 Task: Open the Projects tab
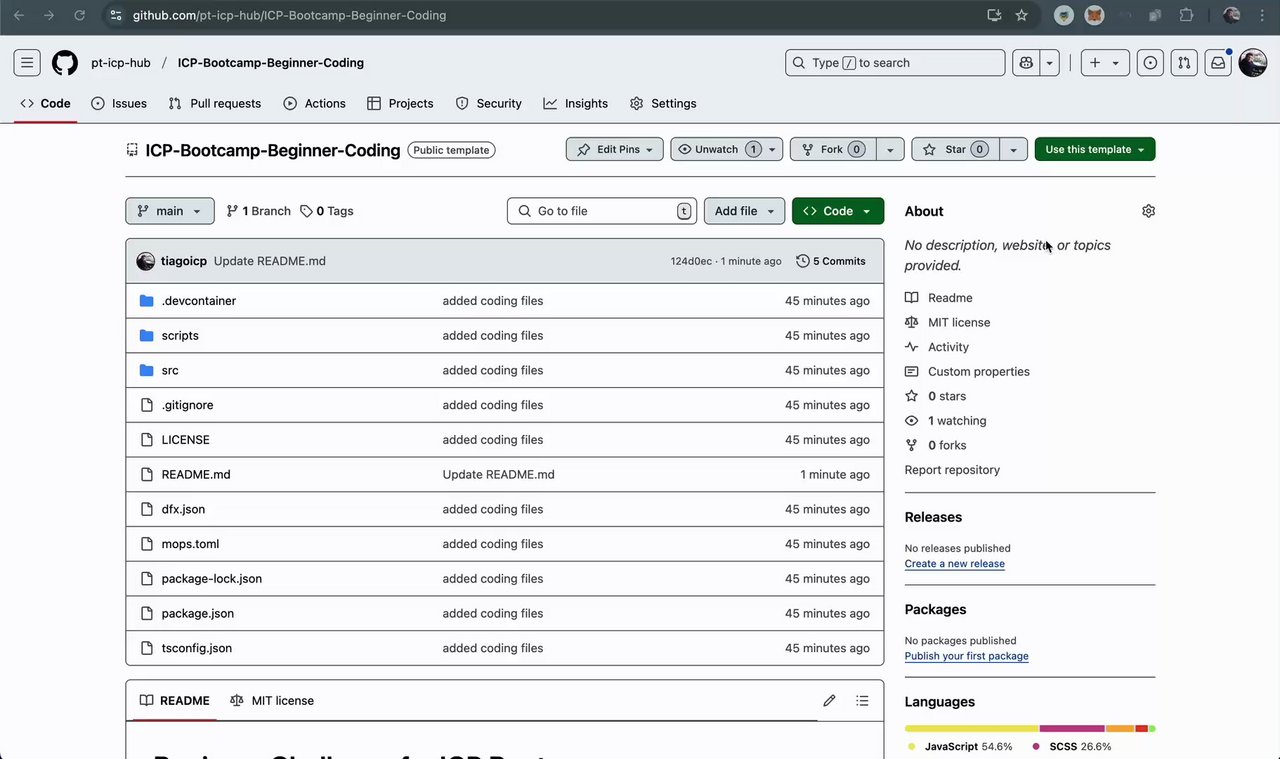click(x=400, y=104)
